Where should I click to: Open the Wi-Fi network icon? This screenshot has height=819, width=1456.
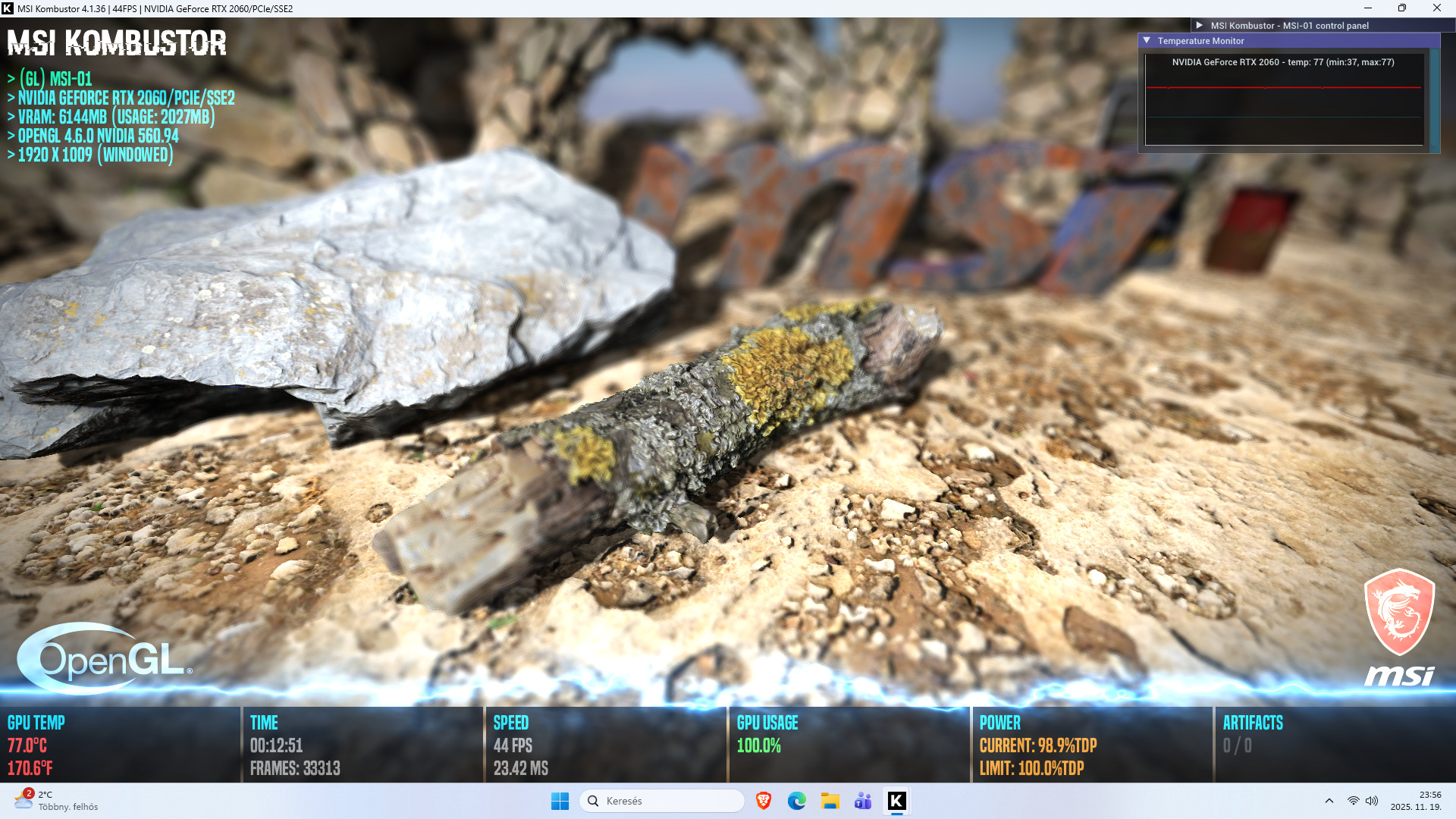(1353, 801)
